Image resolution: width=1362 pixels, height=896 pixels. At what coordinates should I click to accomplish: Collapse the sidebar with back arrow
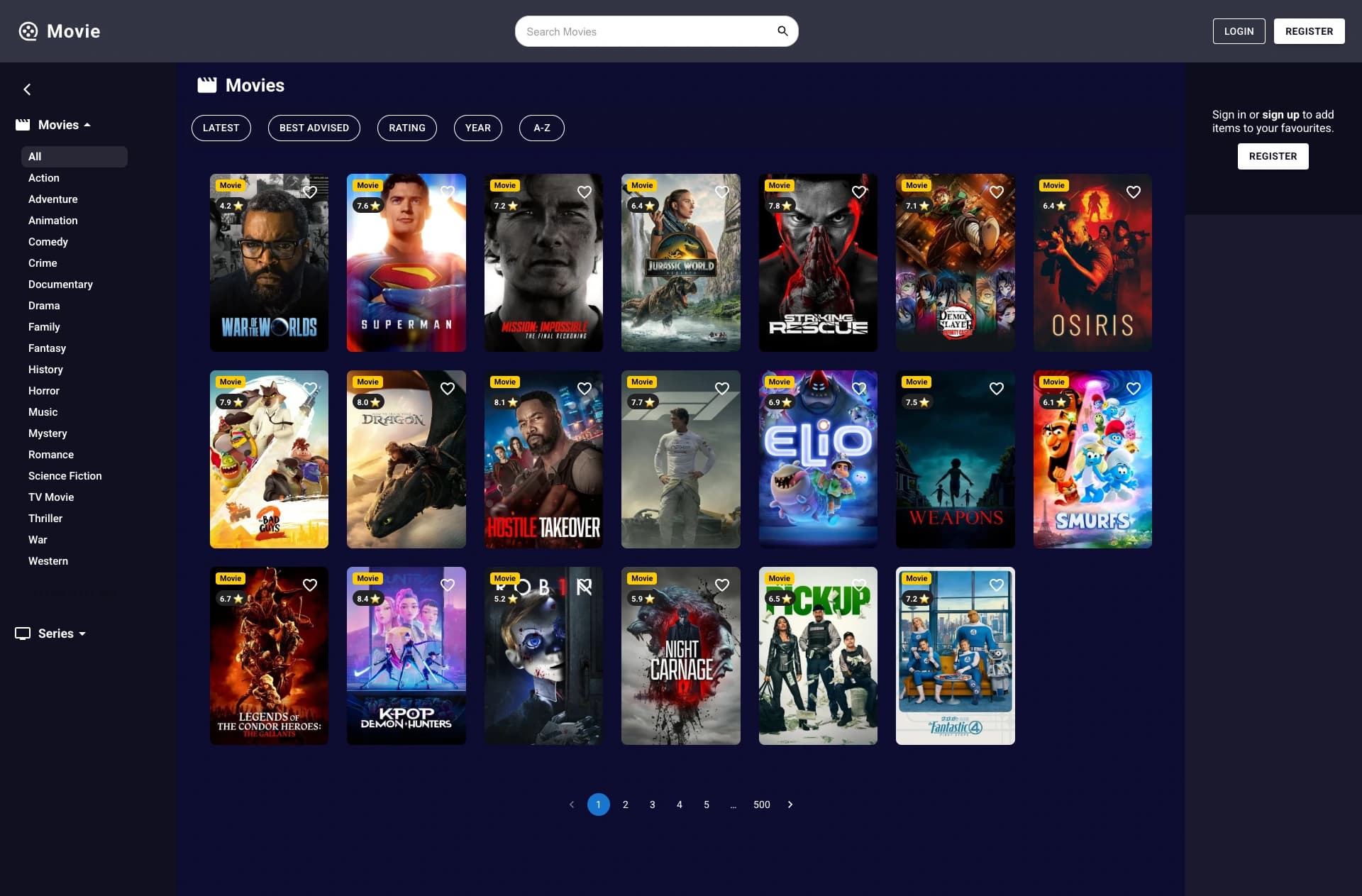tap(27, 89)
